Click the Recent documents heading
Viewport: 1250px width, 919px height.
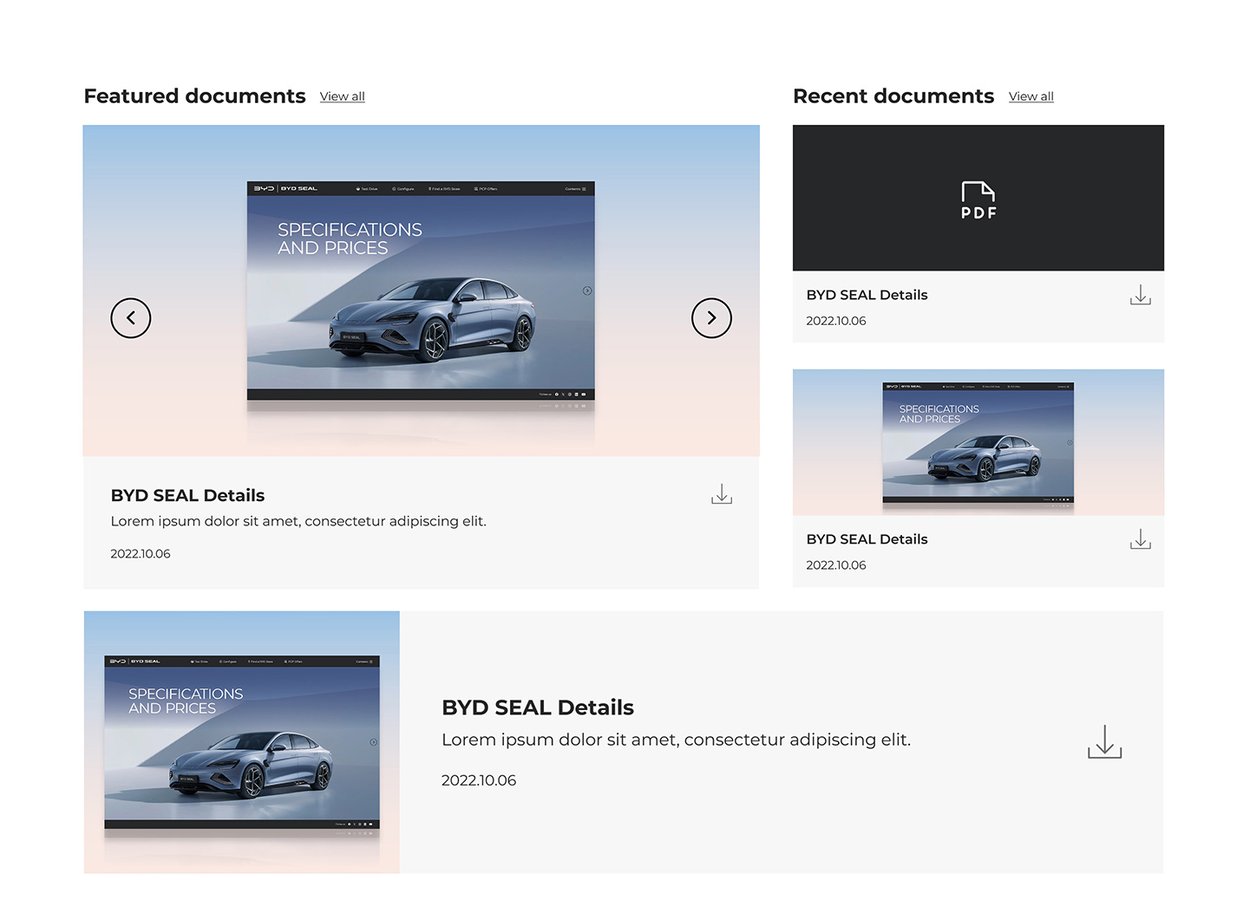pos(893,96)
